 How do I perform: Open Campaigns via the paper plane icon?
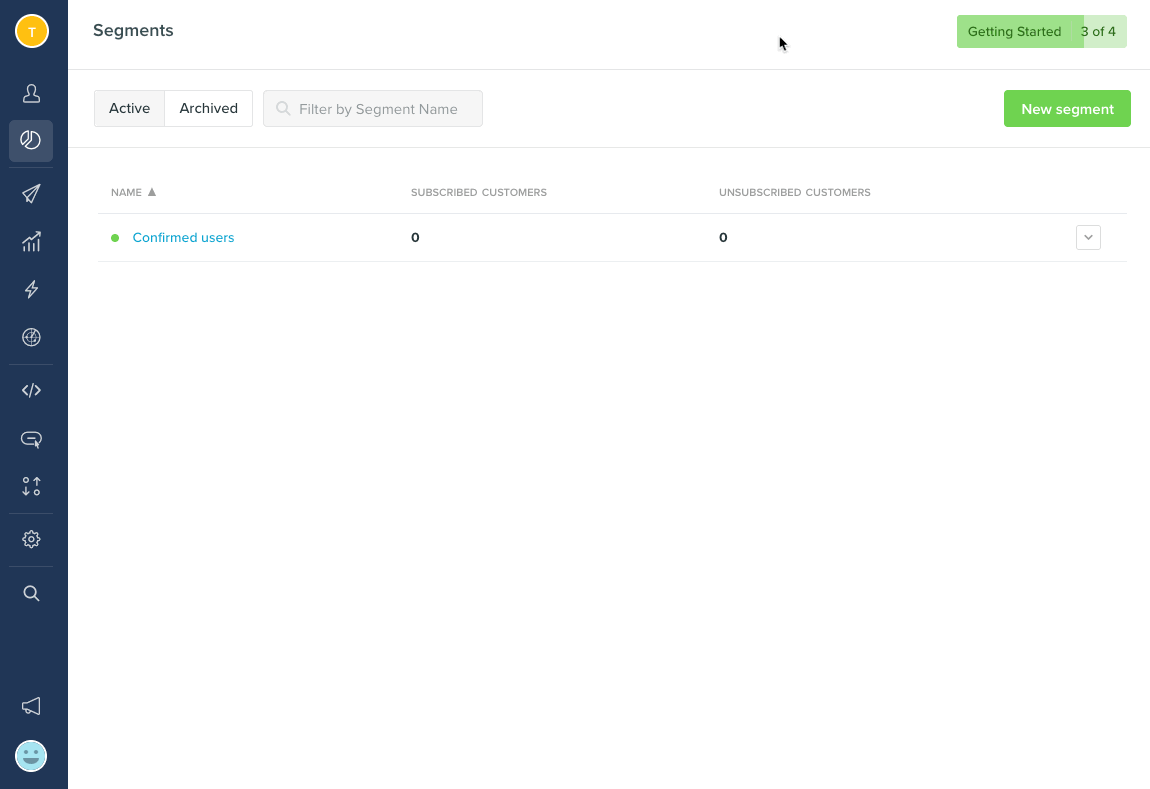[31, 193]
